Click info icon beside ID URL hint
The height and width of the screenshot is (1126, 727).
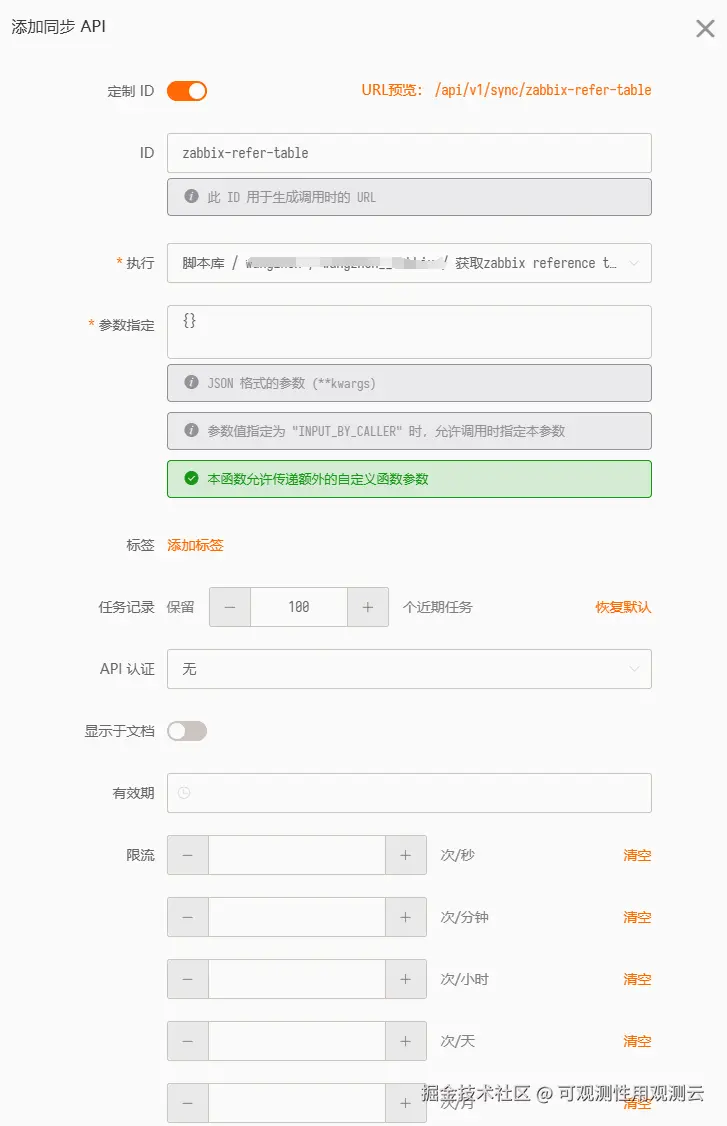coord(191,197)
